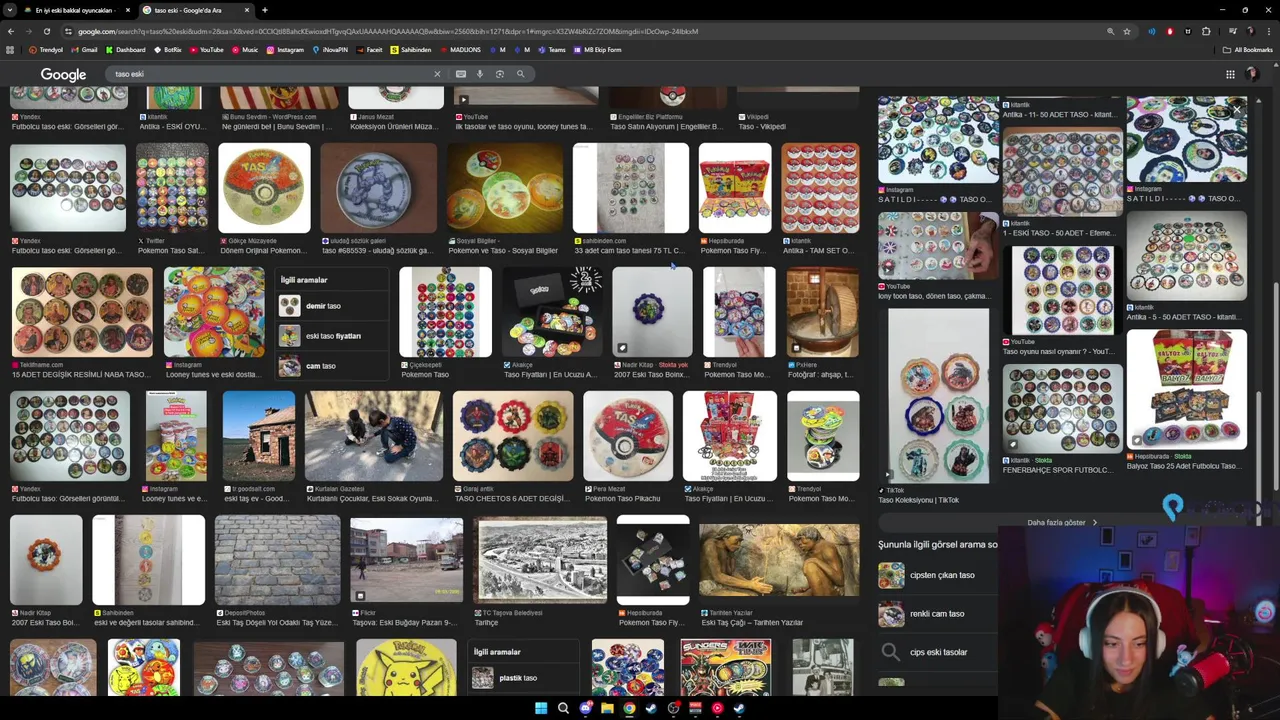Open the '15 ADET DEĞİŞİK RESİMLİ NABA TASO' result
The width and height of the screenshot is (1280, 720).
pyautogui.click(x=82, y=312)
